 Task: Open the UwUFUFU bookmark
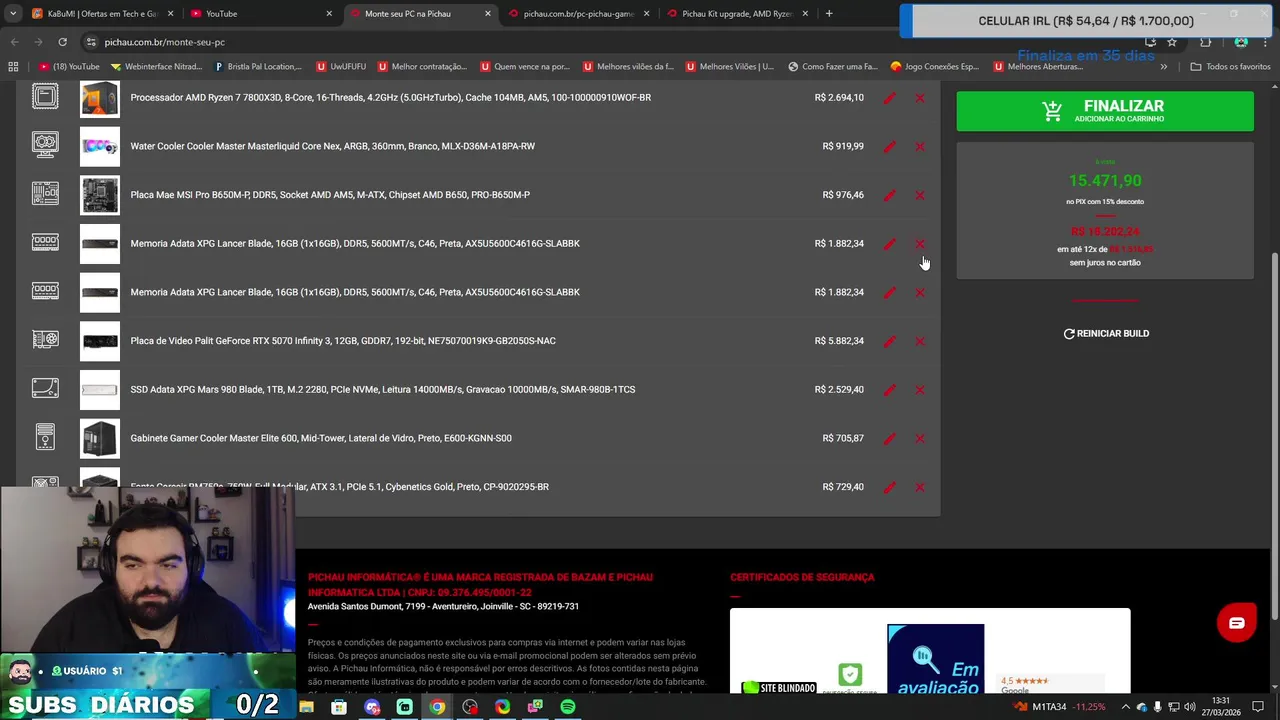click(341, 67)
